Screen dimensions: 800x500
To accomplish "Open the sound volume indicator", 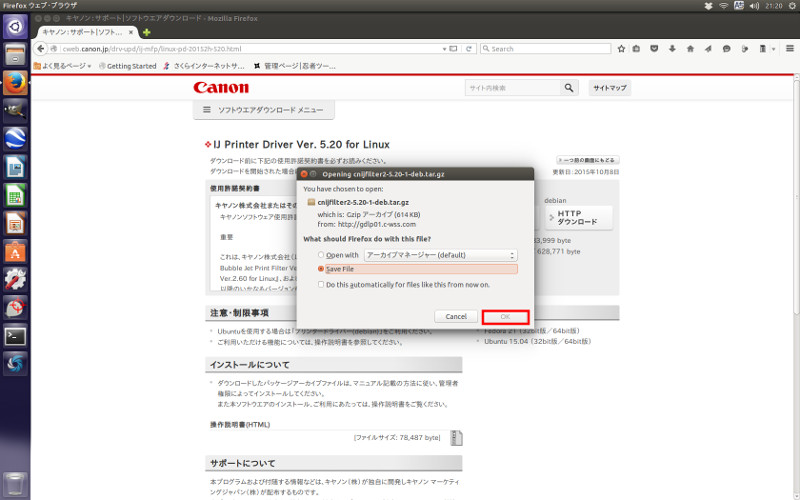I will [755, 6].
